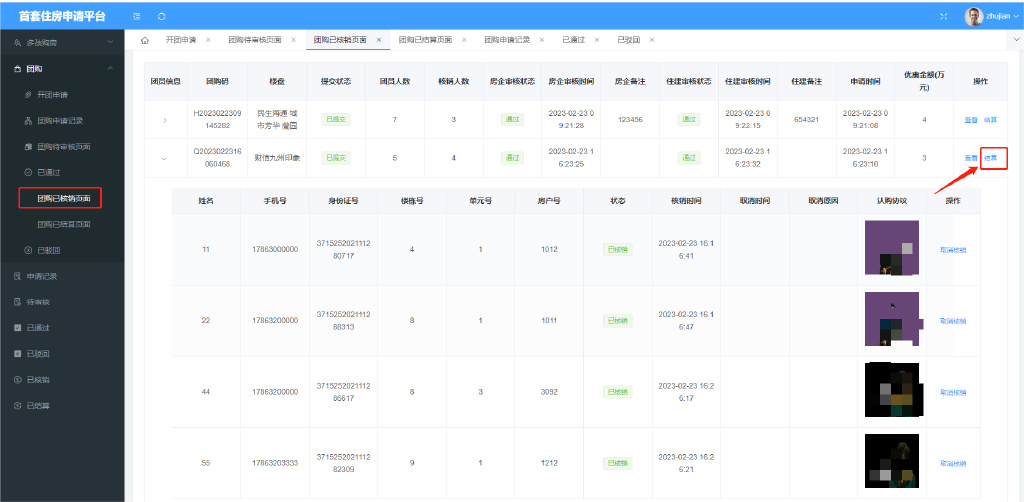1024x502 pixels.
Task: Click the 财信九州印象 楼盘 cell
Action: pyautogui.click(x=277, y=158)
